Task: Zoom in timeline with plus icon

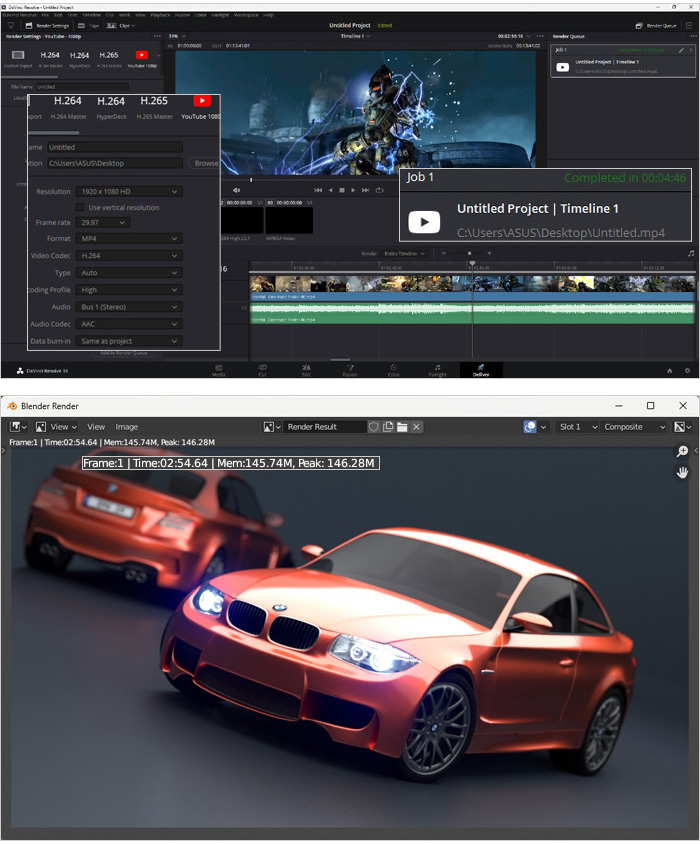Action: [489, 253]
